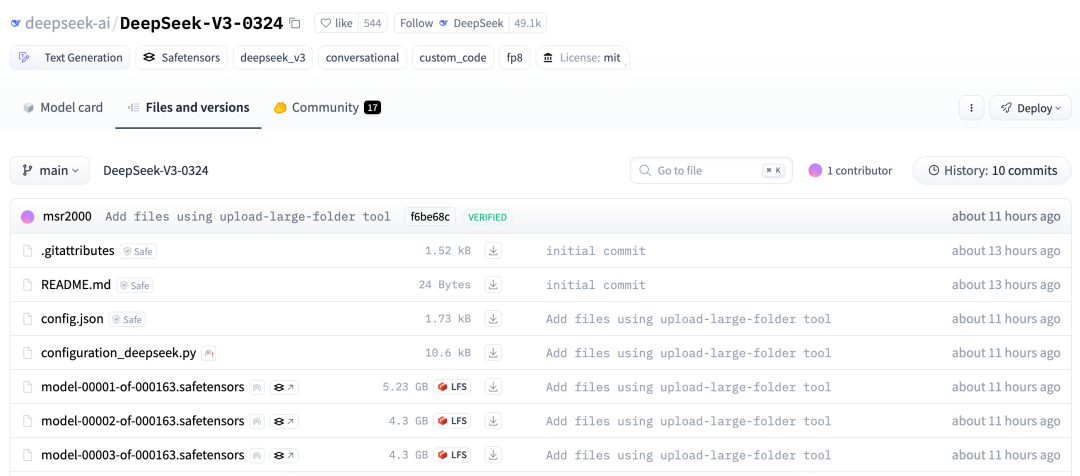Open the main branch selector
Screen dimensions: 1080x476
click(x=50, y=170)
